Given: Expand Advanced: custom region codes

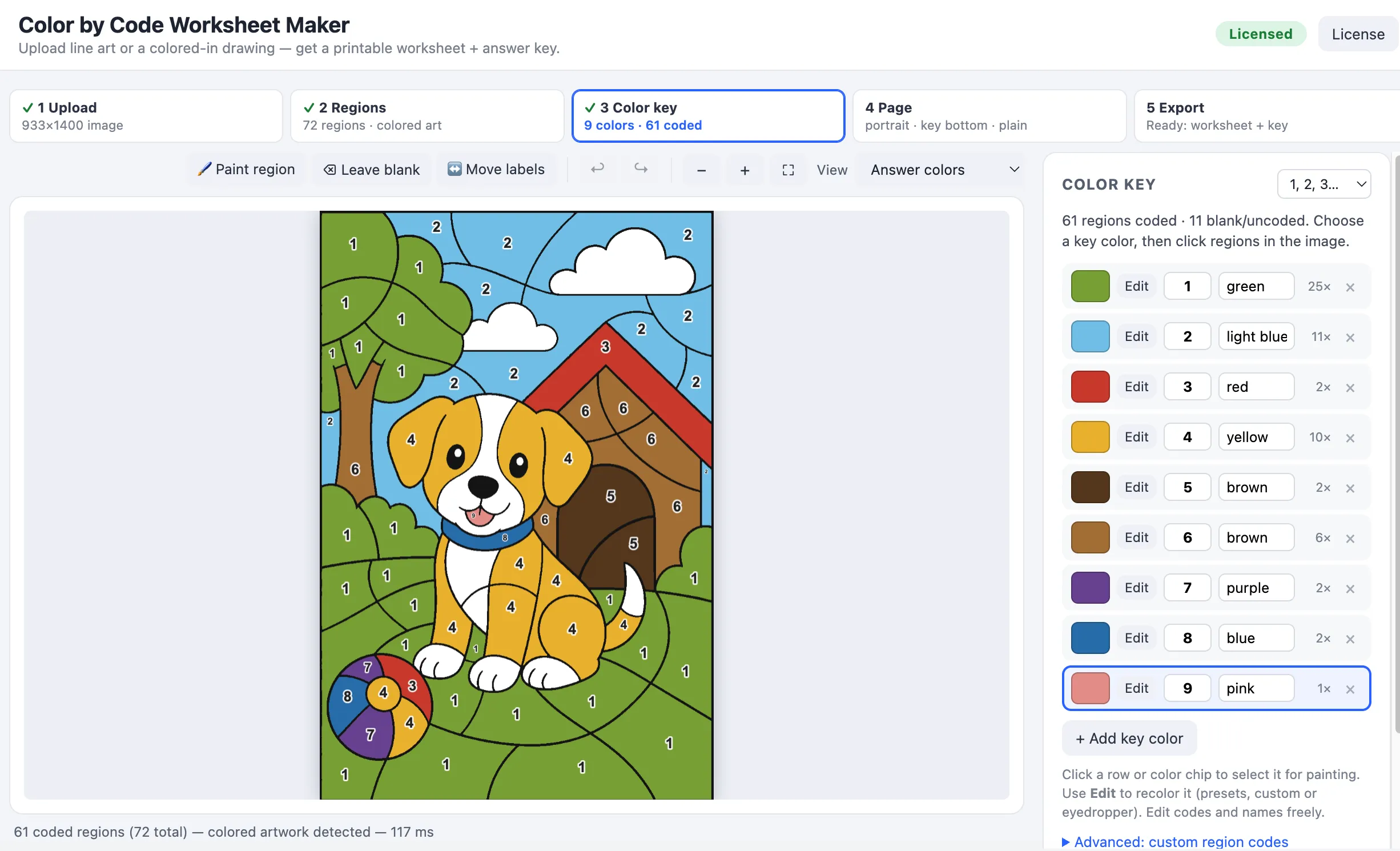Looking at the screenshot, I should point(1176,841).
